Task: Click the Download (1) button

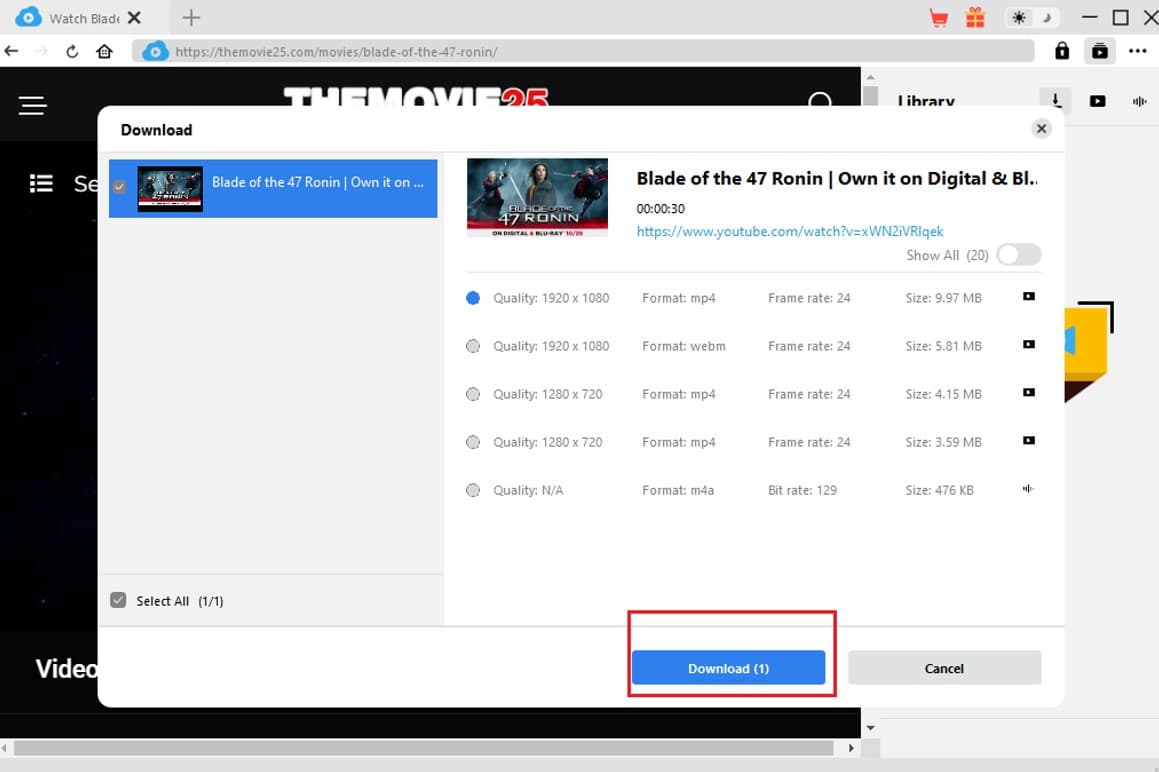Action: (x=728, y=668)
